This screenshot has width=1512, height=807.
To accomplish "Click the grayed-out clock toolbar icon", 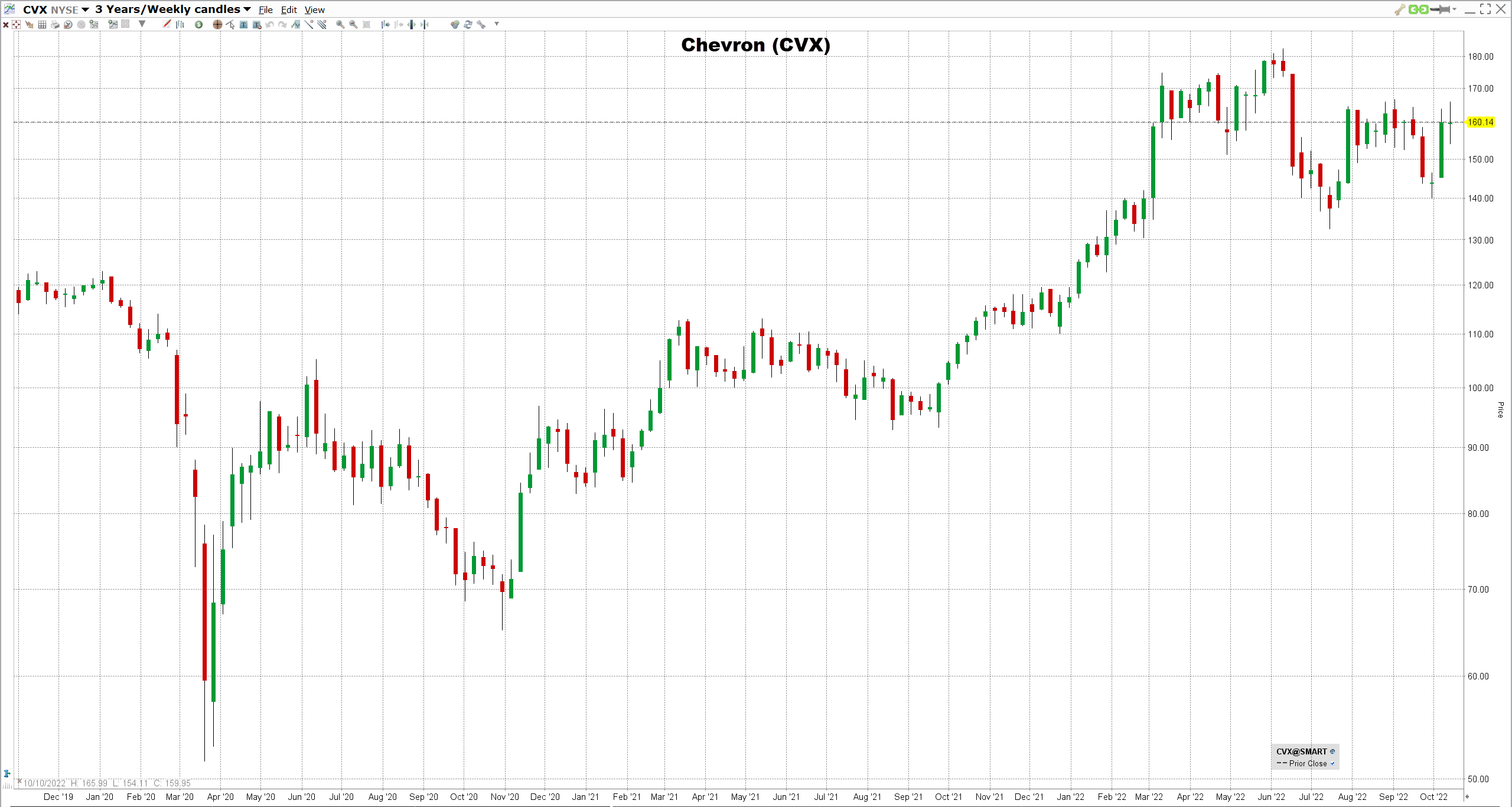I will point(81,25).
